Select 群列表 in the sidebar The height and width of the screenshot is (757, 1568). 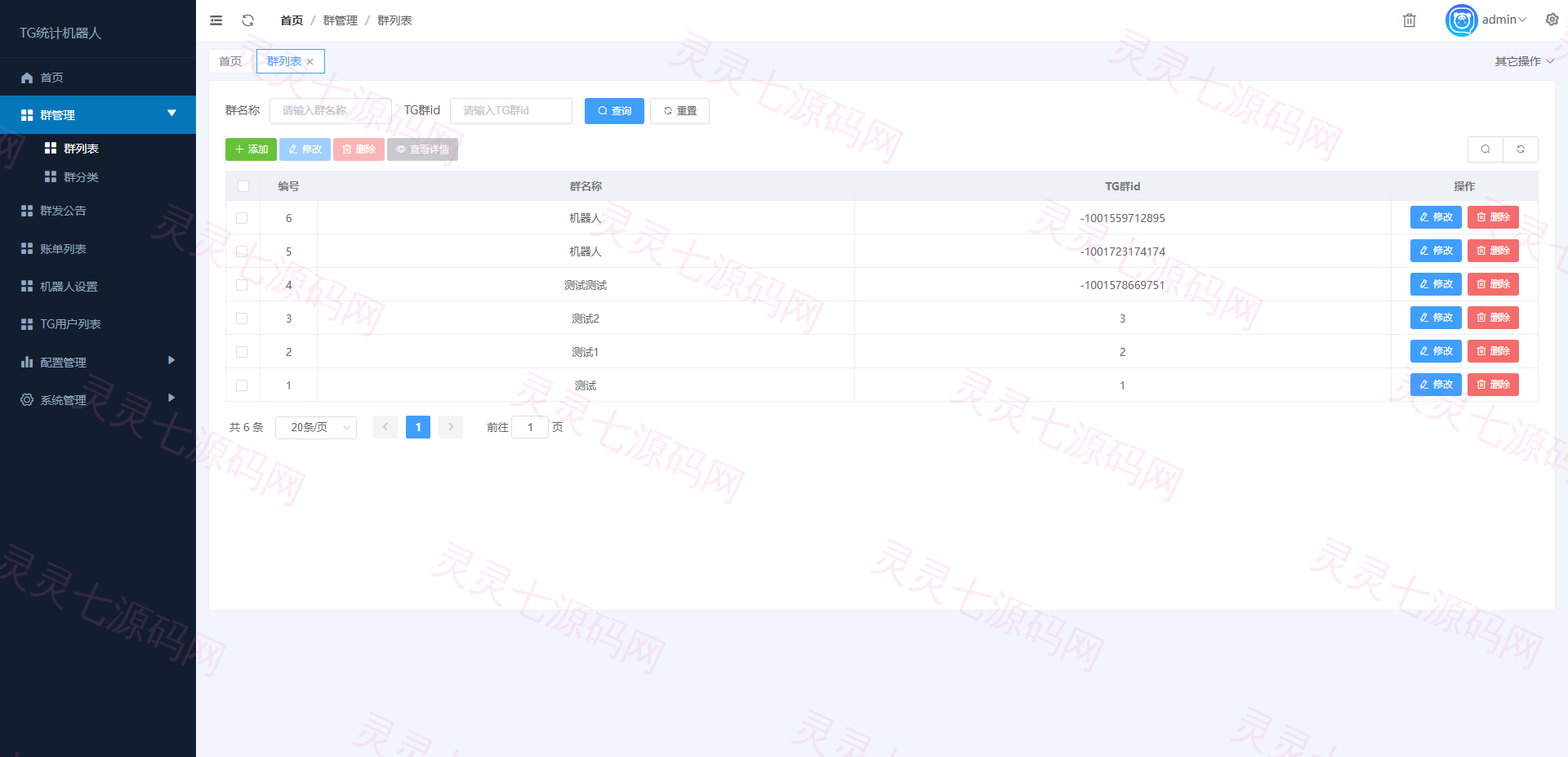click(x=98, y=149)
